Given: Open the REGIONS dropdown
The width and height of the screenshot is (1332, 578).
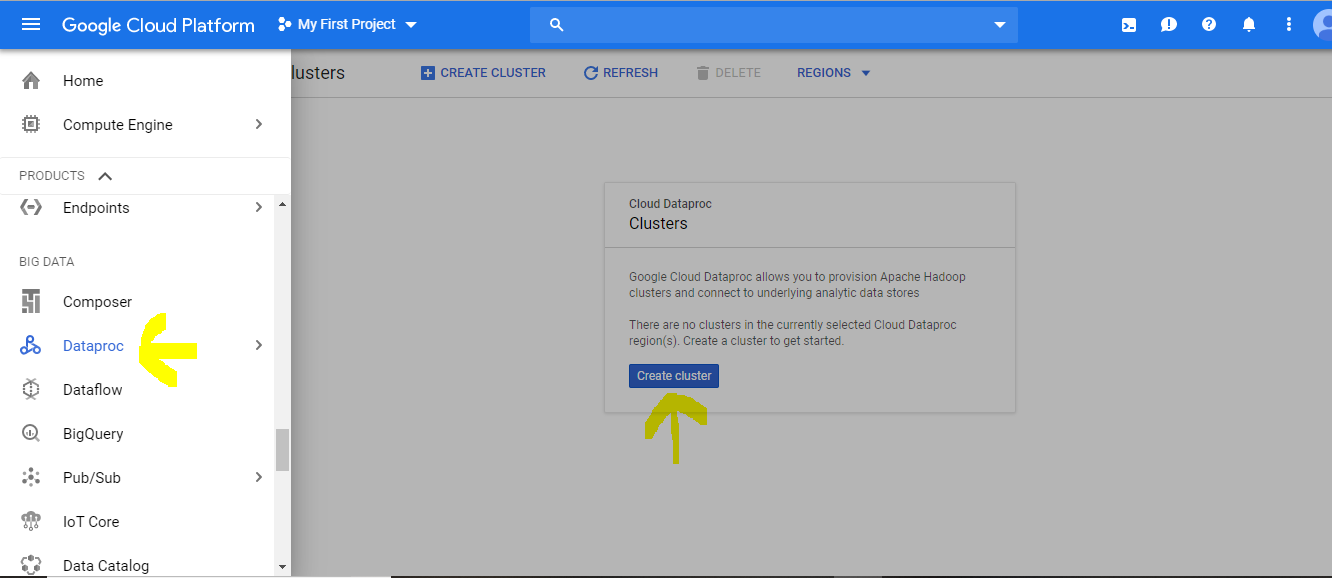Looking at the screenshot, I should (834, 73).
